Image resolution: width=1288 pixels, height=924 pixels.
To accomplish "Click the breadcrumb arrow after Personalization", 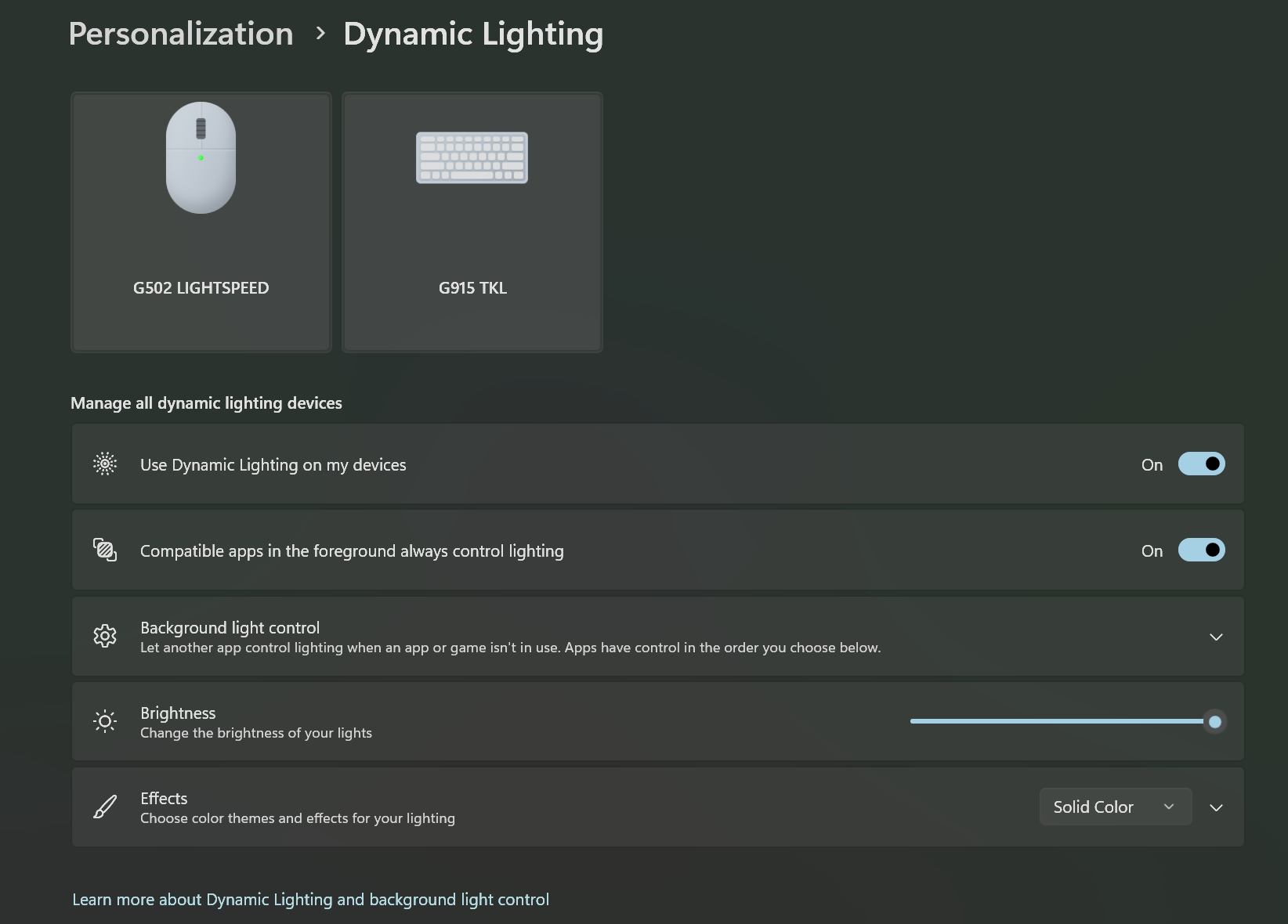I will coord(320,34).
